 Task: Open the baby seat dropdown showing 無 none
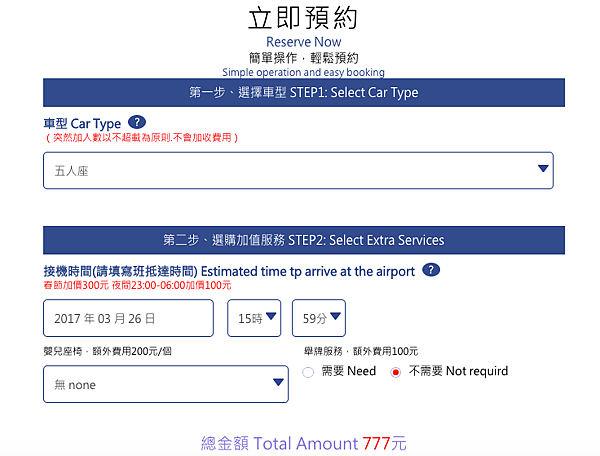(166, 384)
